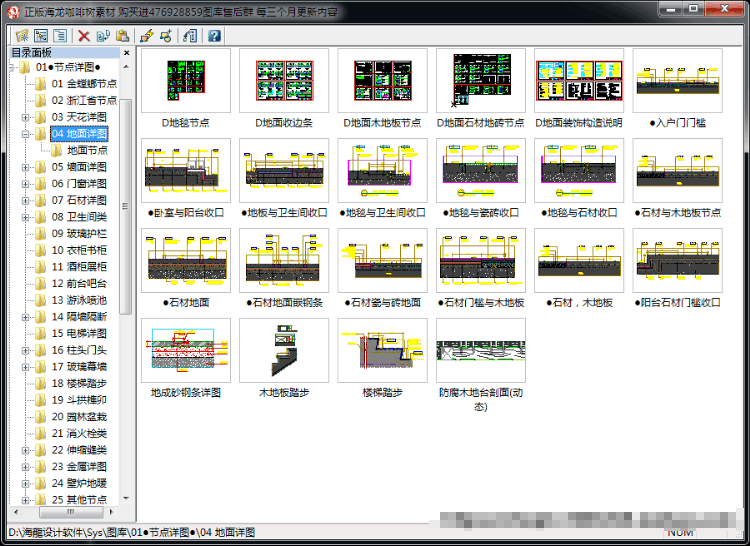Click the lightning bolt toolbar icon
This screenshot has width=750, height=546.
coord(147,35)
